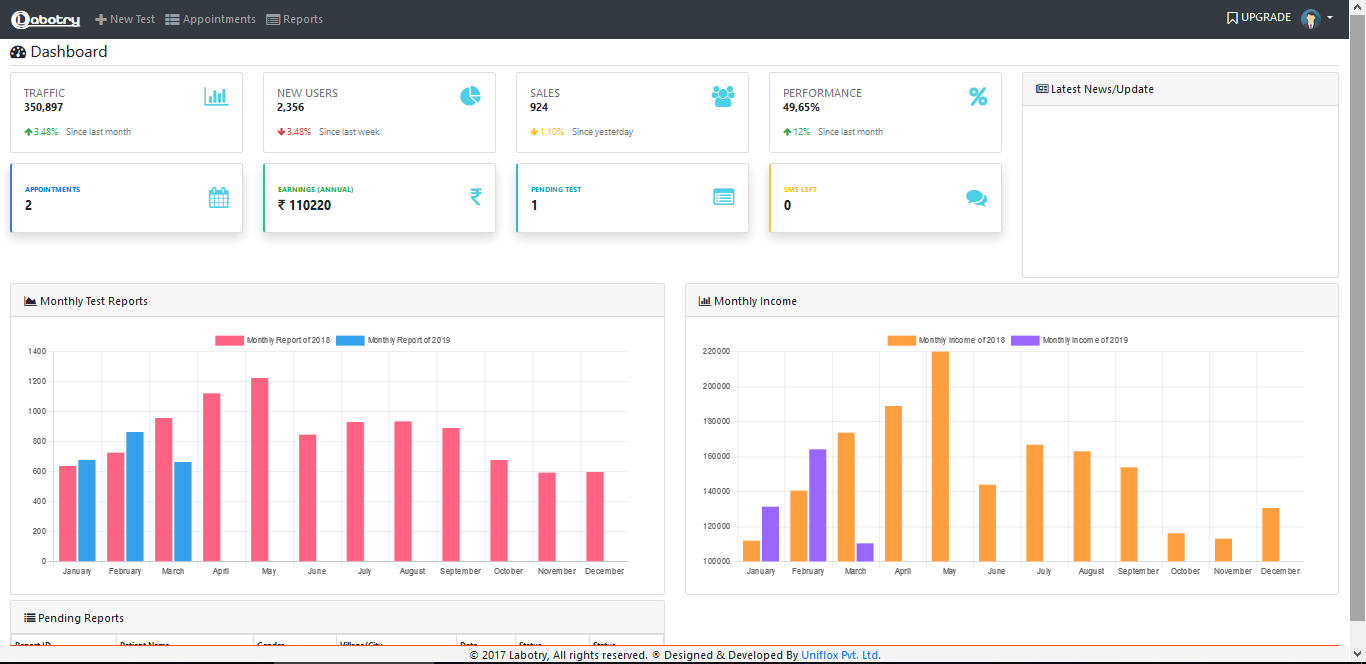1366x664 pixels.
Task: Click the September label in Monthly Test Reports chart
Action: point(460,571)
